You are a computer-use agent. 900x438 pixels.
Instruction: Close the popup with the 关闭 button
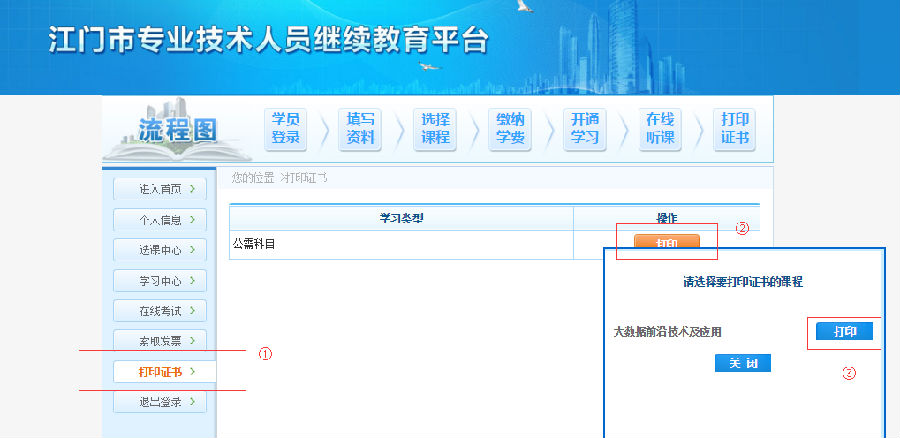click(x=743, y=363)
